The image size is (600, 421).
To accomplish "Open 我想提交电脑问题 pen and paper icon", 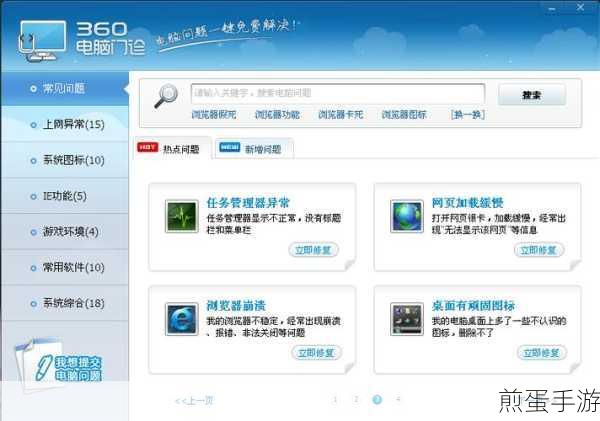I will 58,366.
